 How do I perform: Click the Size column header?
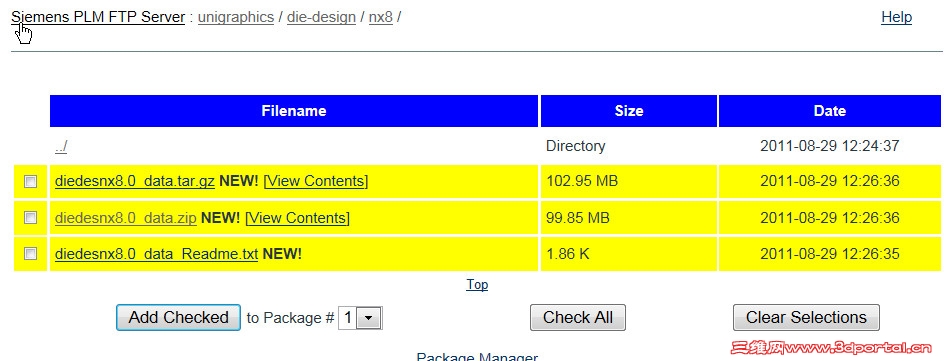click(x=628, y=111)
